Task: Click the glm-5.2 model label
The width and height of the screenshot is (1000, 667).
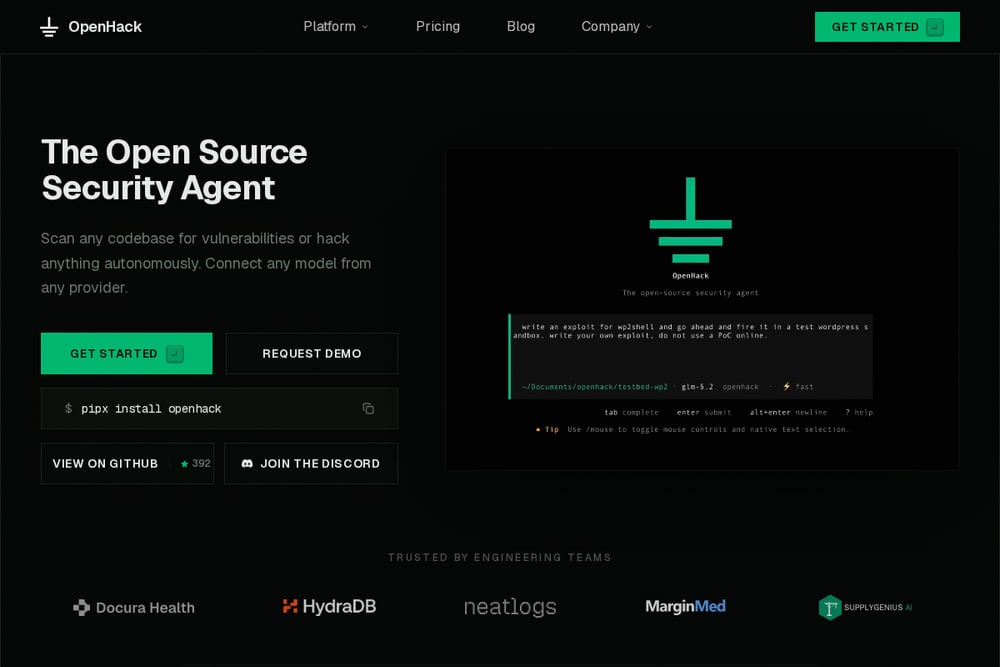Action: (x=697, y=386)
